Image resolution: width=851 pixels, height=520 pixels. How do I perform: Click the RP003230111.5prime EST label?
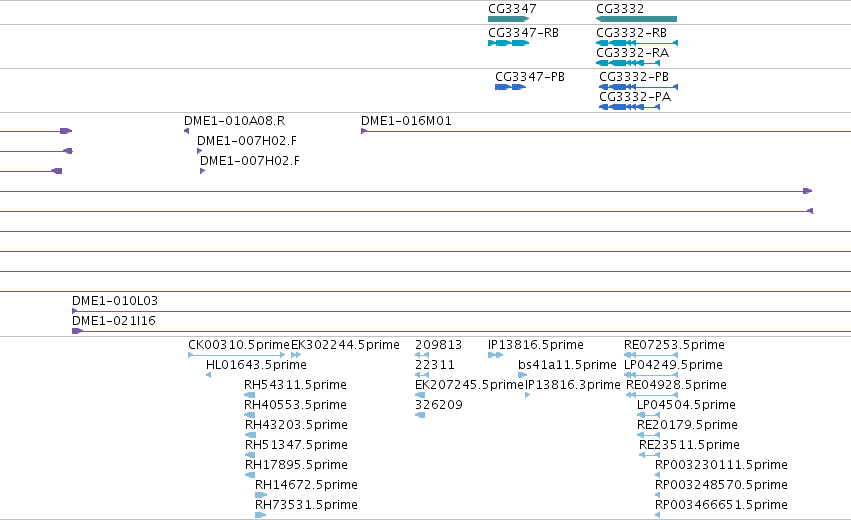721,465
